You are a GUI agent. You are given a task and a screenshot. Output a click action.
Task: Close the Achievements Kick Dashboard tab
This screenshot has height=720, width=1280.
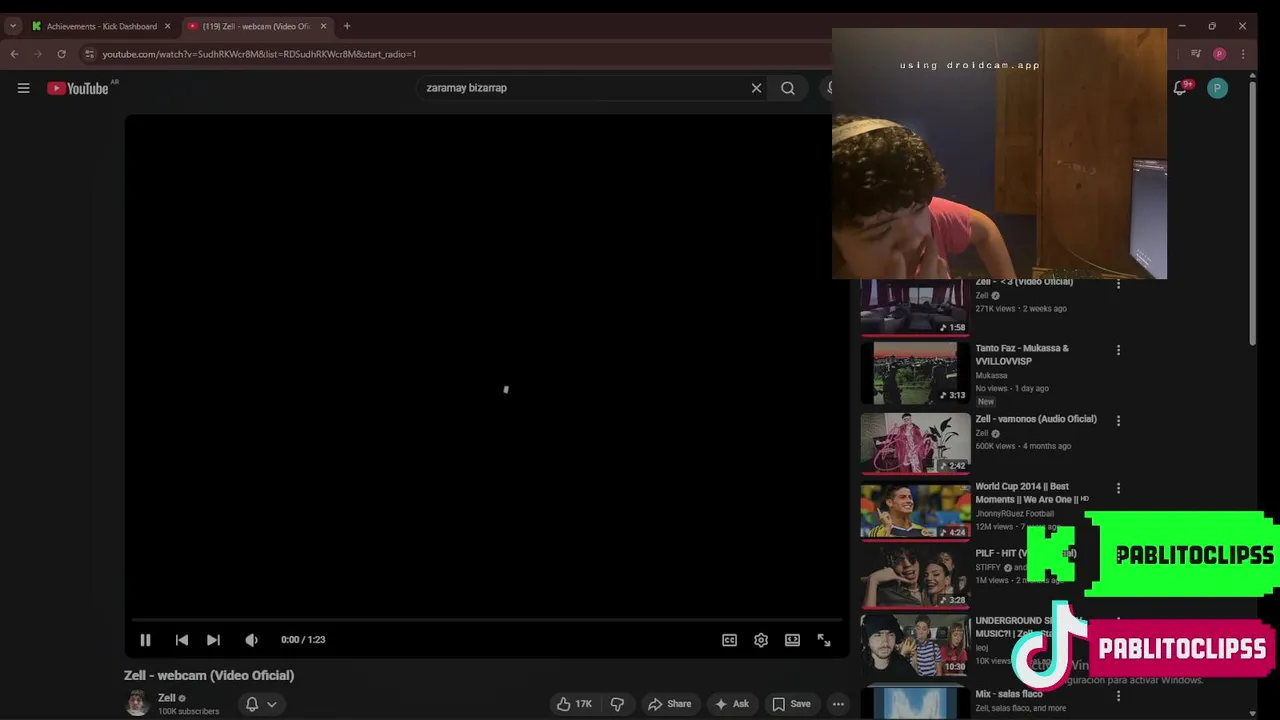(167, 26)
